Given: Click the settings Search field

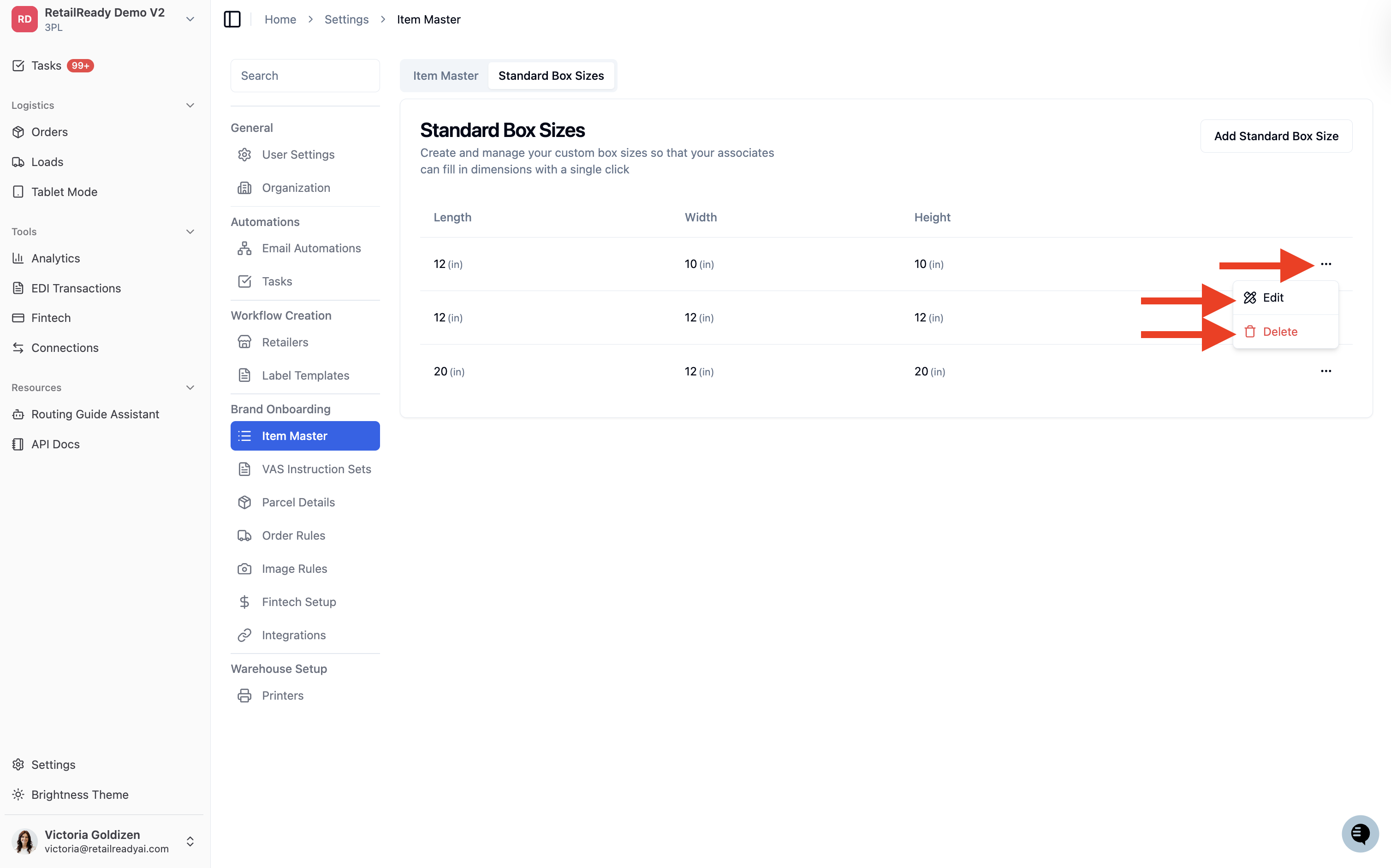Looking at the screenshot, I should click(x=305, y=75).
